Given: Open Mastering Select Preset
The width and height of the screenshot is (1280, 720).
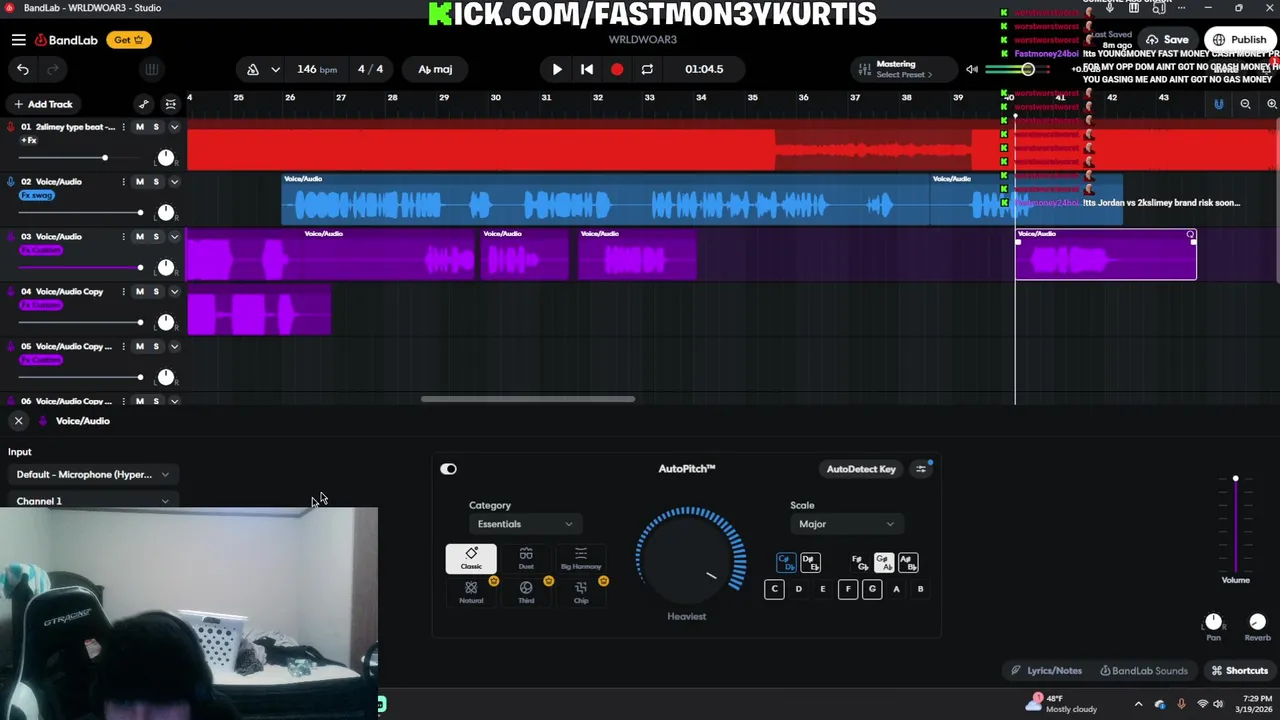Looking at the screenshot, I should (x=903, y=69).
